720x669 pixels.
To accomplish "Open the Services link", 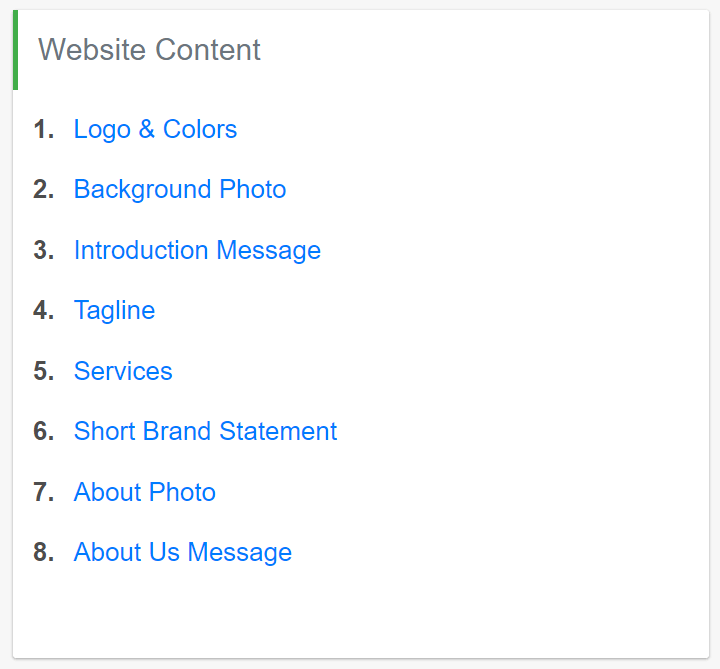I will tap(123, 371).
